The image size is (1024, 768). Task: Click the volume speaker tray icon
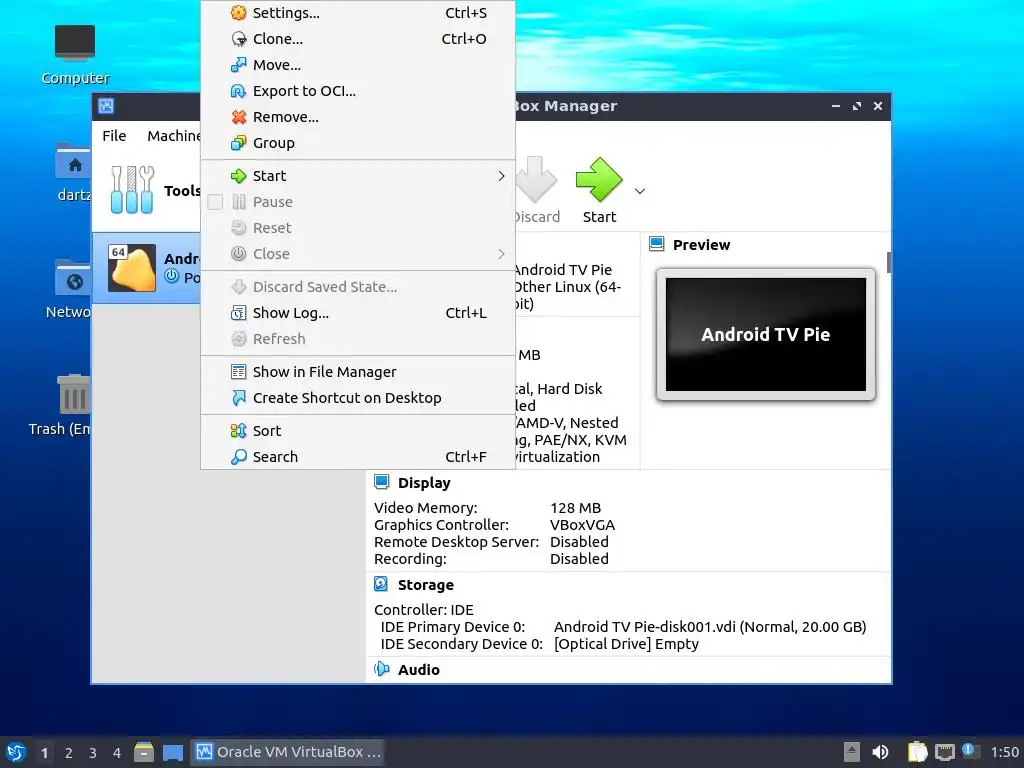[880, 752]
